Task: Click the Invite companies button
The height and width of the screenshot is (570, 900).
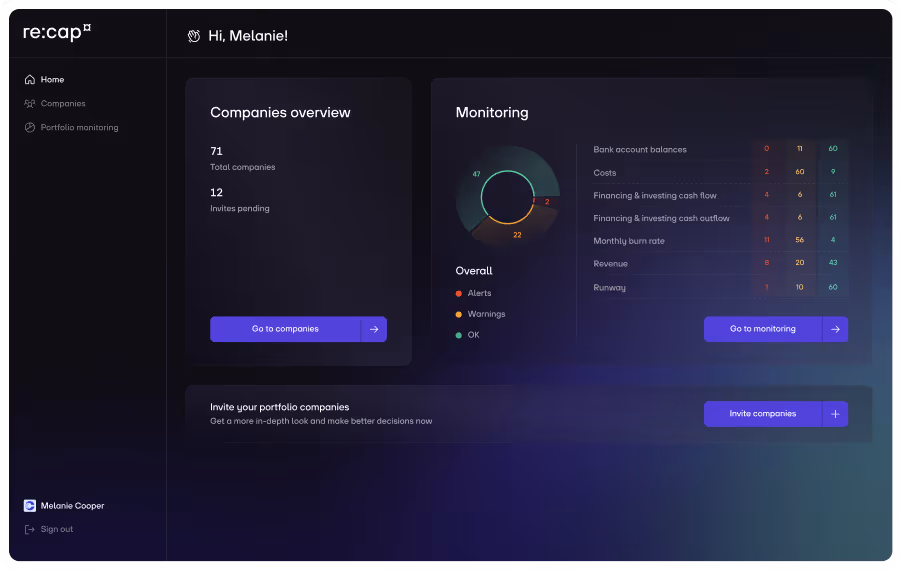Action: pyautogui.click(x=776, y=414)
